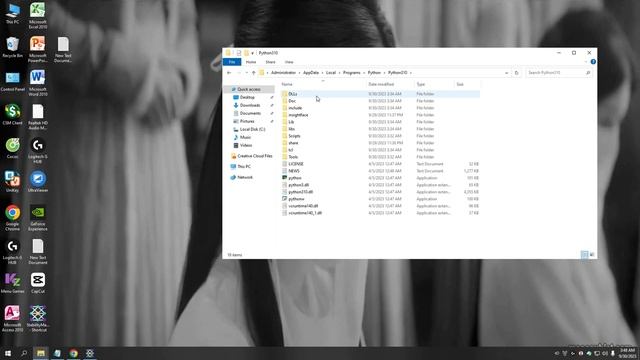Go back to previous folder
This screenshot has width=640, height=360.
(229, 73)
